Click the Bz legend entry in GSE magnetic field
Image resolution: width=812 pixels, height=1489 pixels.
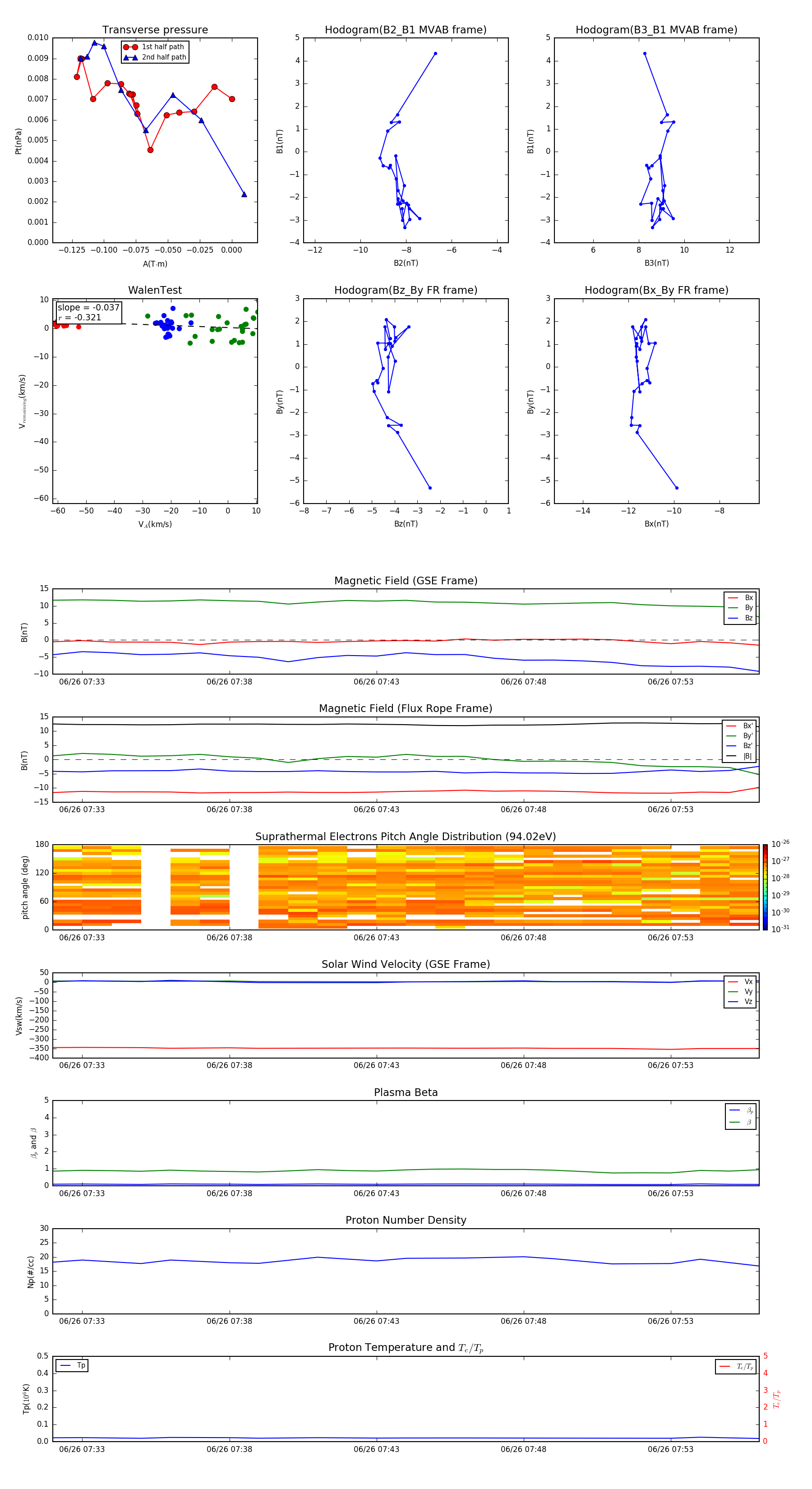pos(740,618)
